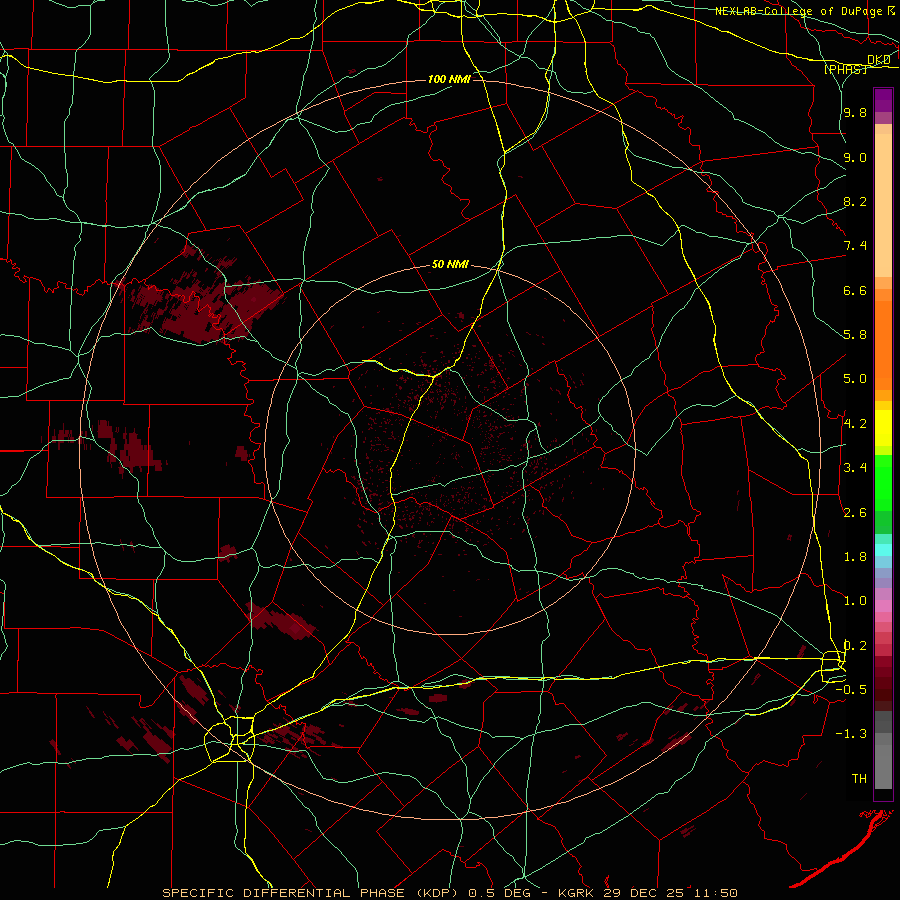Click the 6.6 value on the scale
Viewport: 900px width, 900px height.
pyautogui.click(x=855, y=290)
